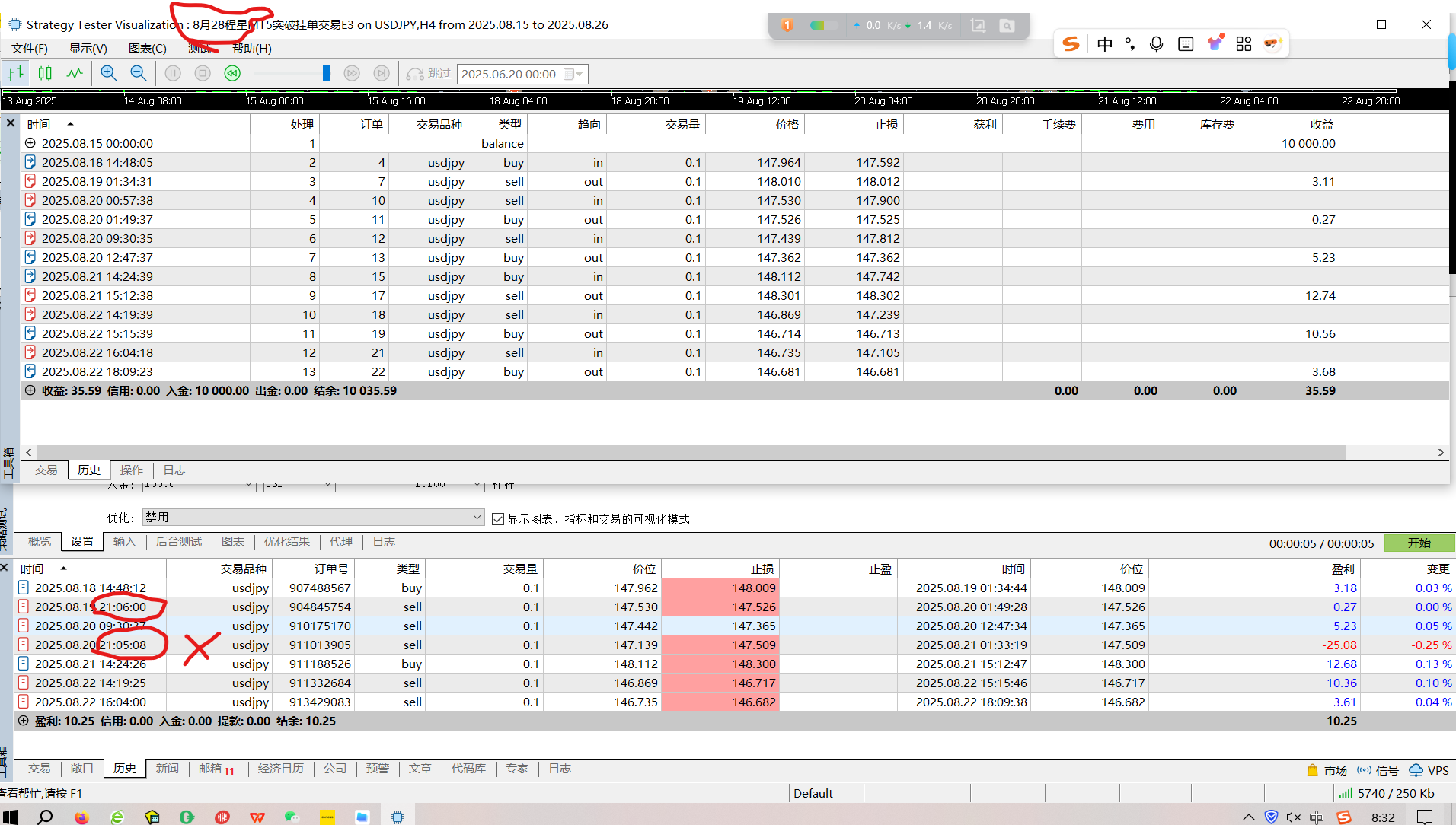Click the 跳过 skip button
1456x825 pixels.
tap(429, 74)
